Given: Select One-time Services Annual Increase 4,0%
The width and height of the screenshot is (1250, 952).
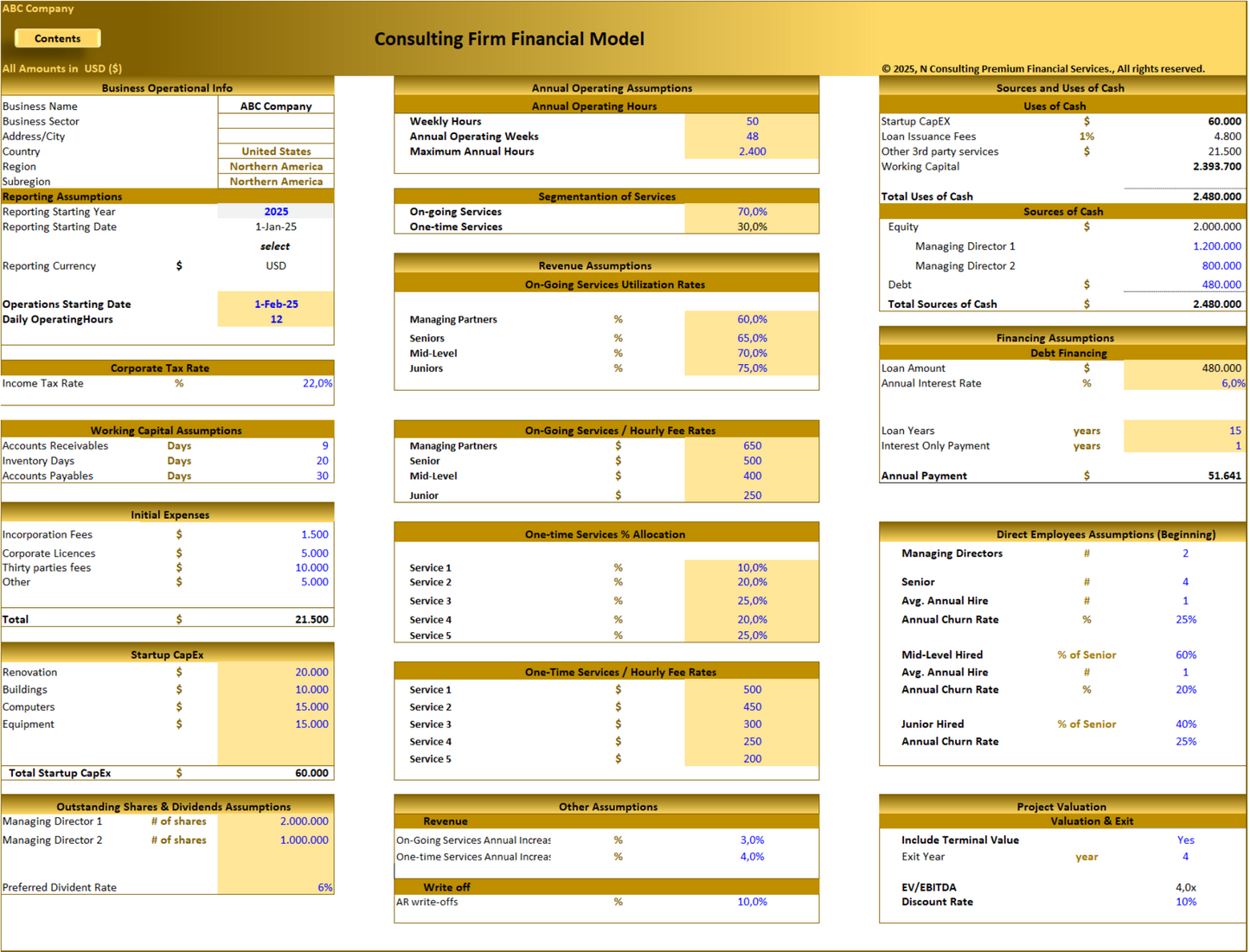Looking at the screenshot, I should (x=752, y=857).
